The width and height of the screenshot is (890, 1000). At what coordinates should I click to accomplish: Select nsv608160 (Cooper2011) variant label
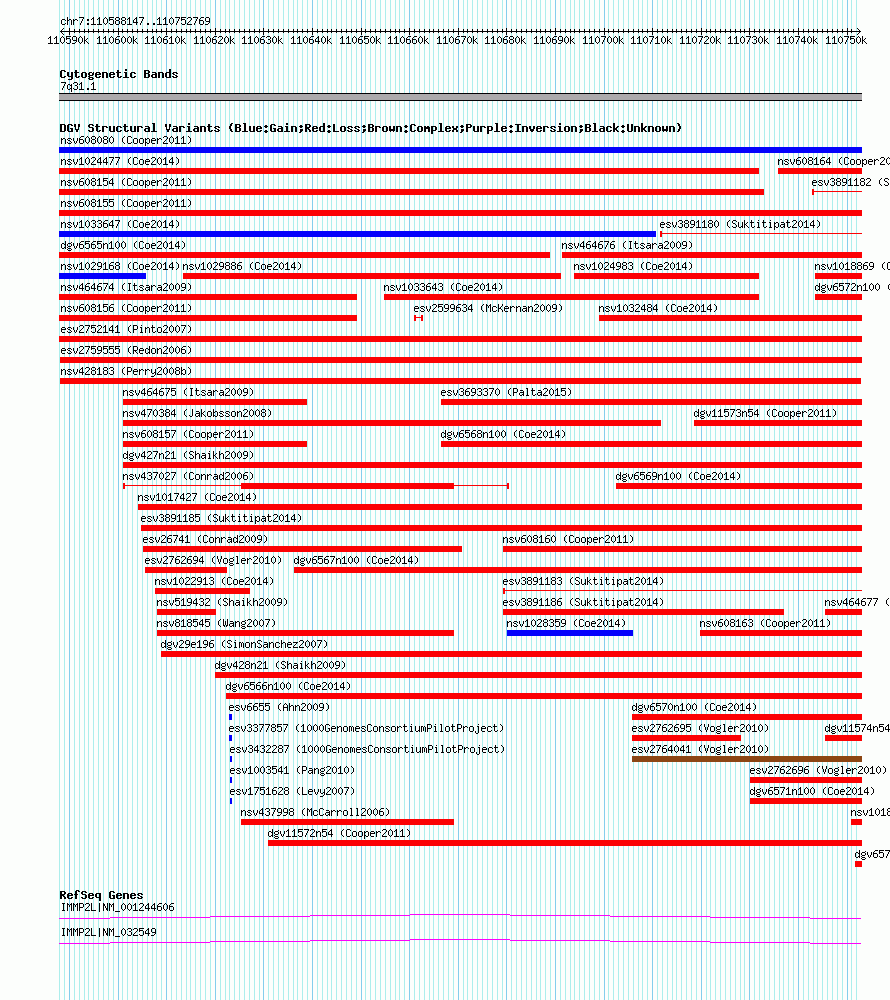(568, 540)
